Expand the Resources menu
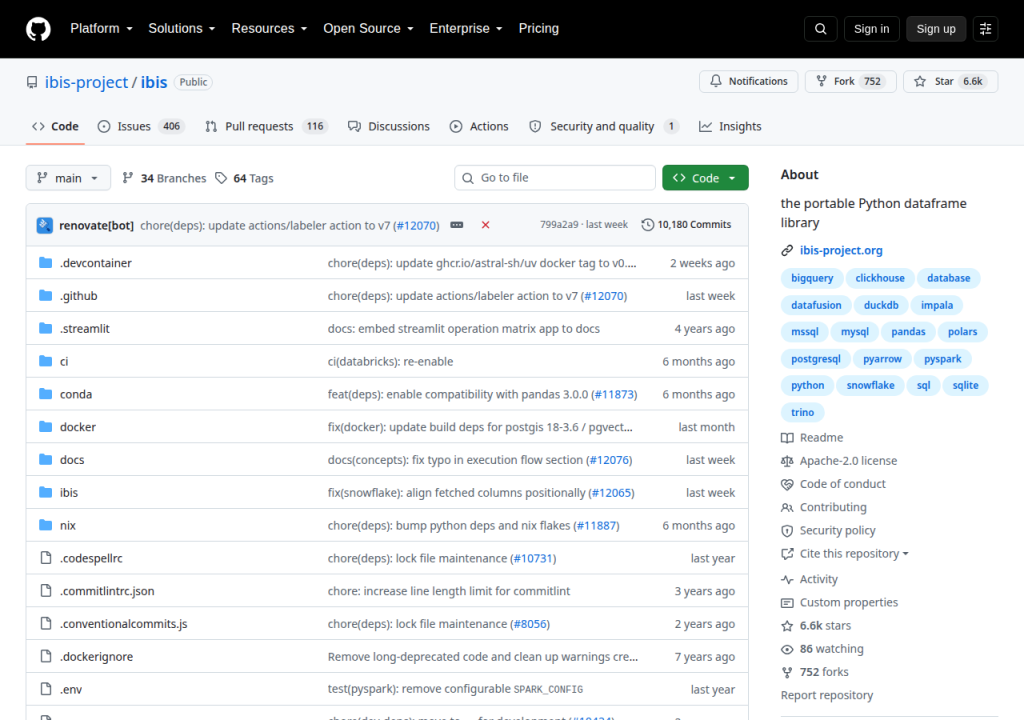This screenshot has height=720, width=1024. pyautogui.click(x=269, y=29)
